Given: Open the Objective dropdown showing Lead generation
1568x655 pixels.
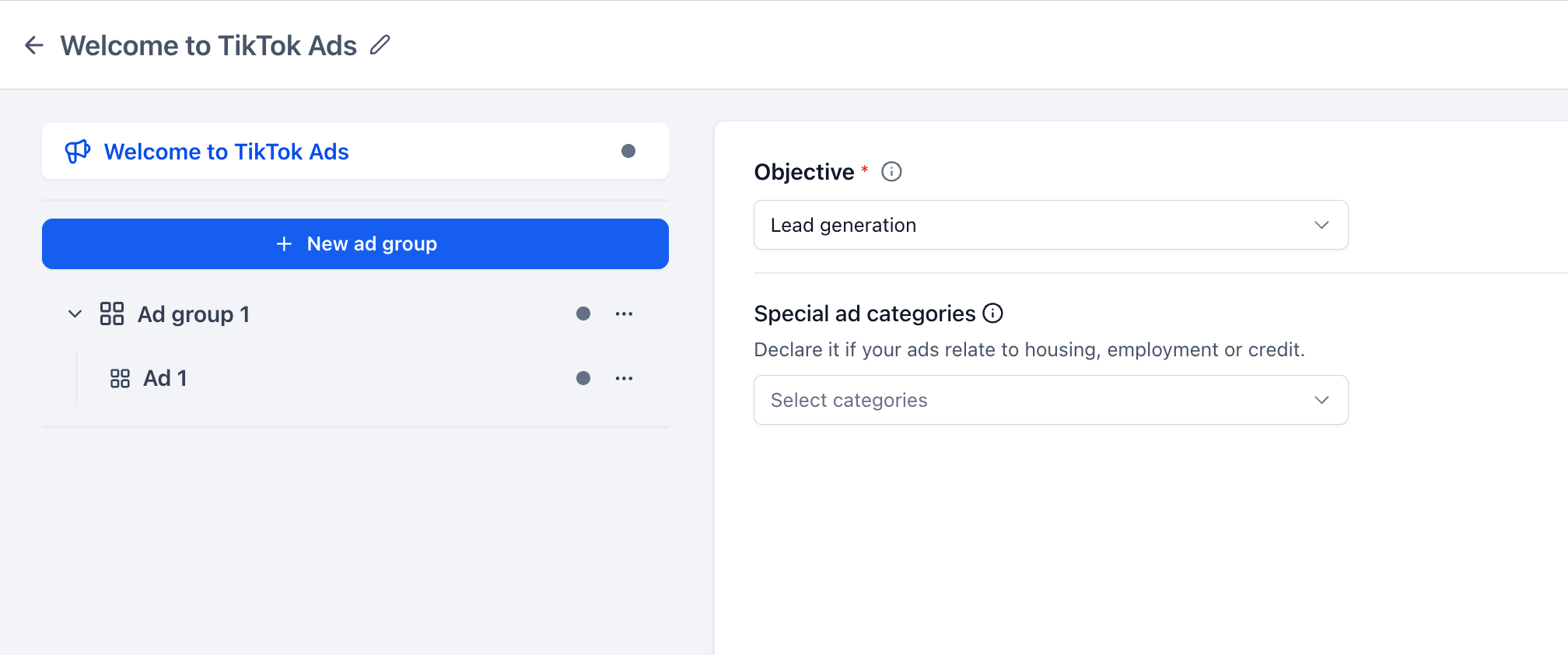Looking at the screenshot, I should [x=1051, y=225].
